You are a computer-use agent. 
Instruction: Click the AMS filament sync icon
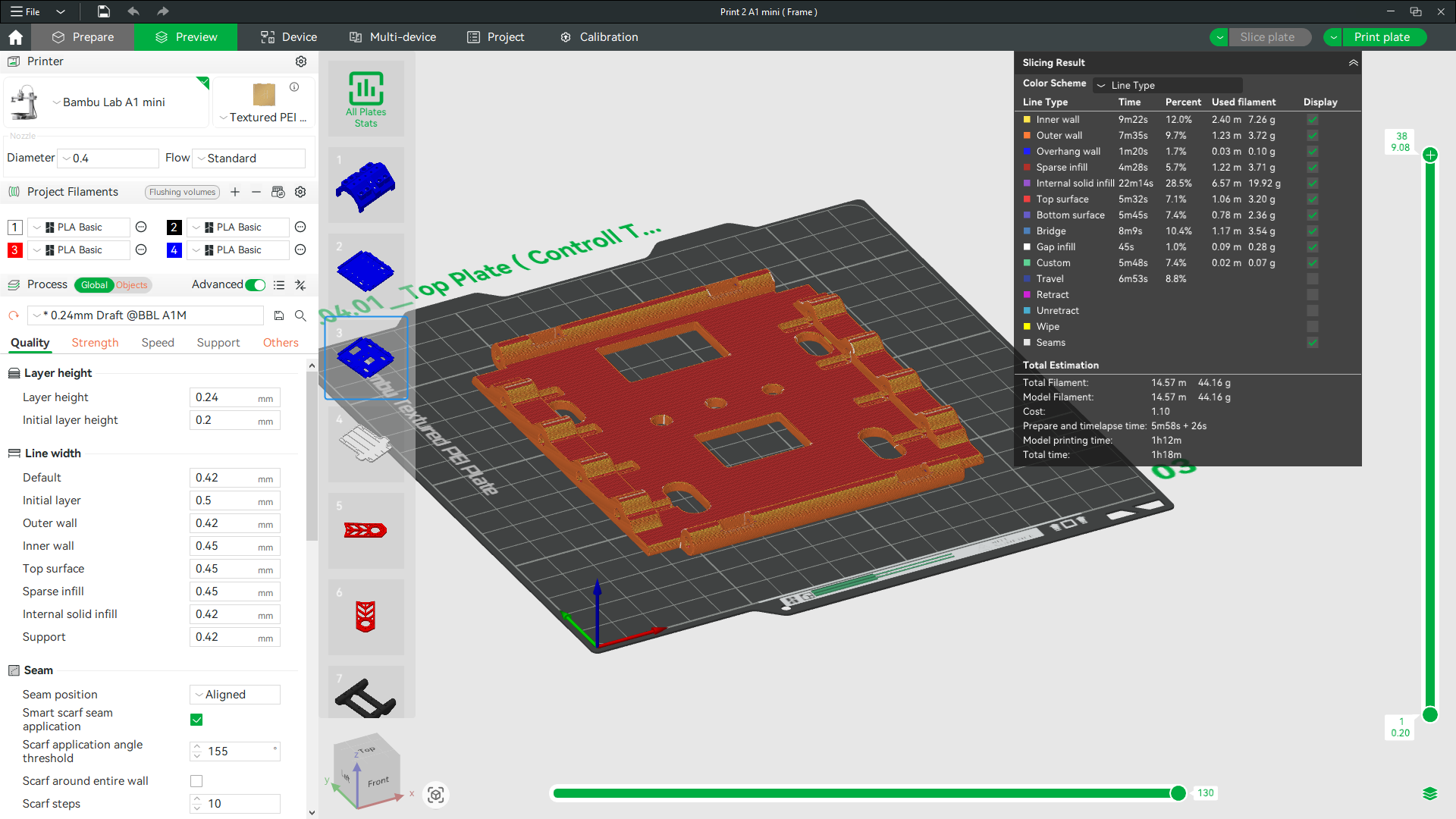click(x=278, y=192)
